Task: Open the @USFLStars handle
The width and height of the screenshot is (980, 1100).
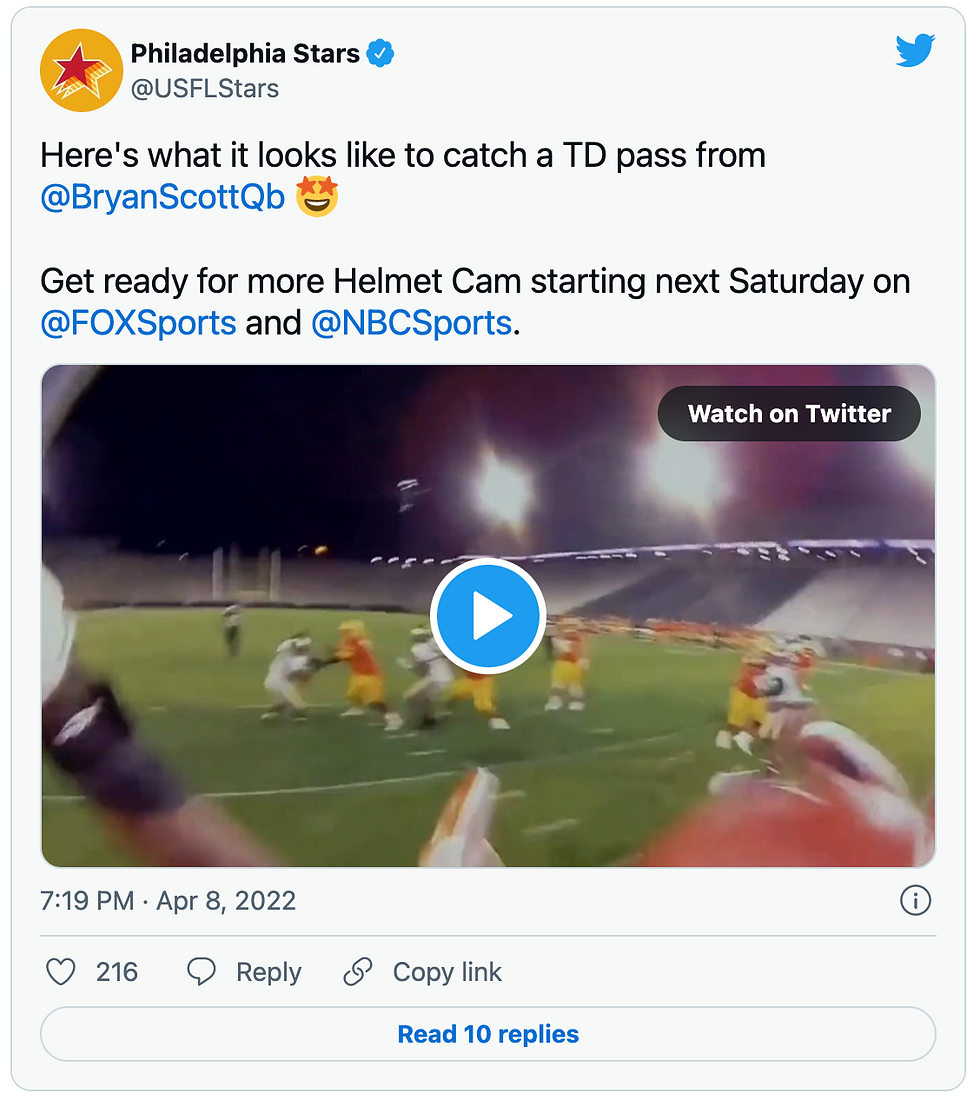Action: point(204,88)
